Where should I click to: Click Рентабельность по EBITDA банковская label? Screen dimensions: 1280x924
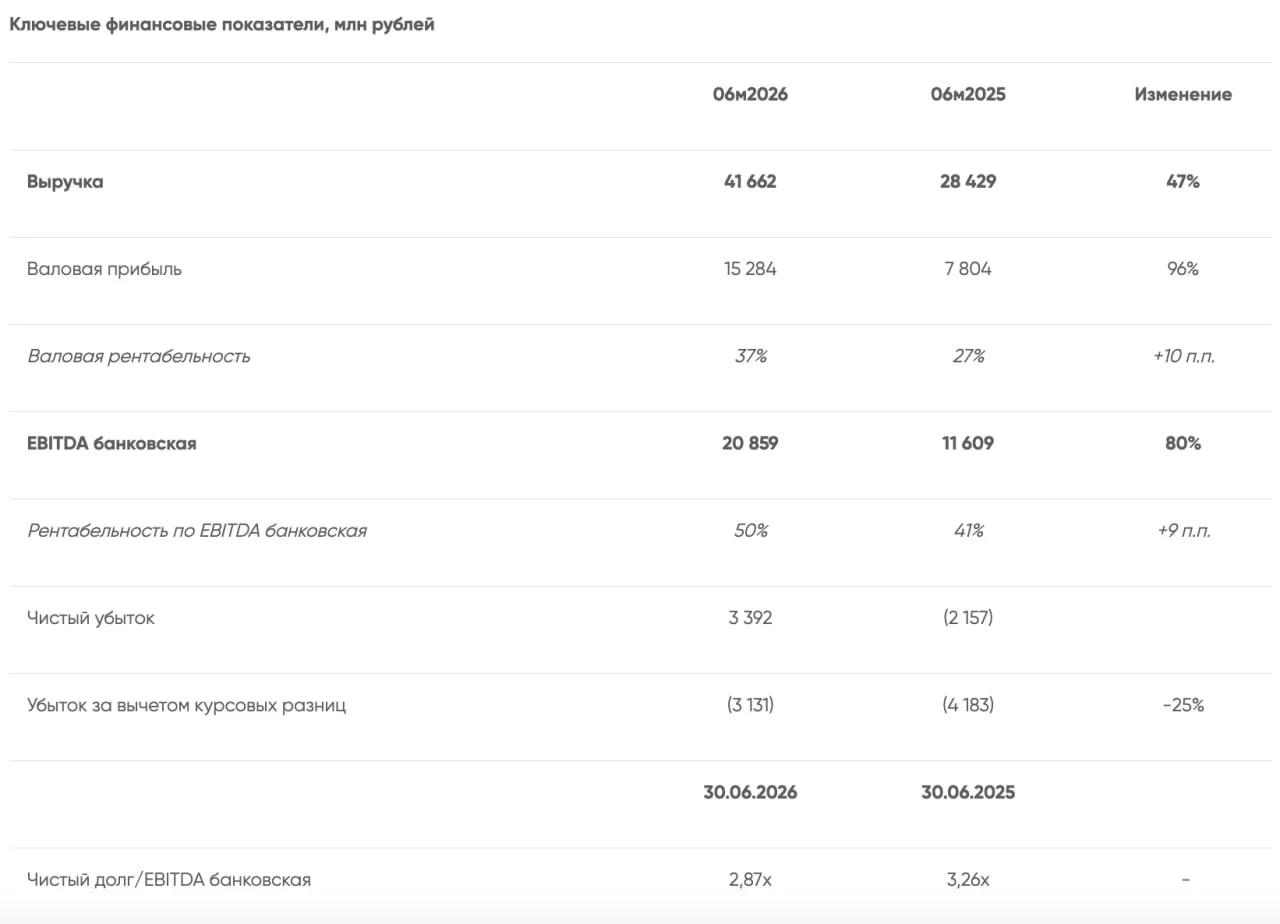[197, 530]
